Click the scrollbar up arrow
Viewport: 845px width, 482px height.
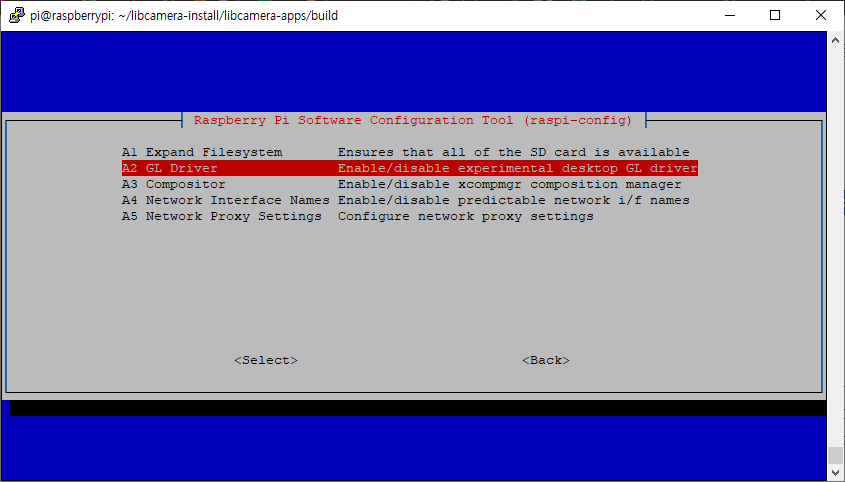point(835,40)
